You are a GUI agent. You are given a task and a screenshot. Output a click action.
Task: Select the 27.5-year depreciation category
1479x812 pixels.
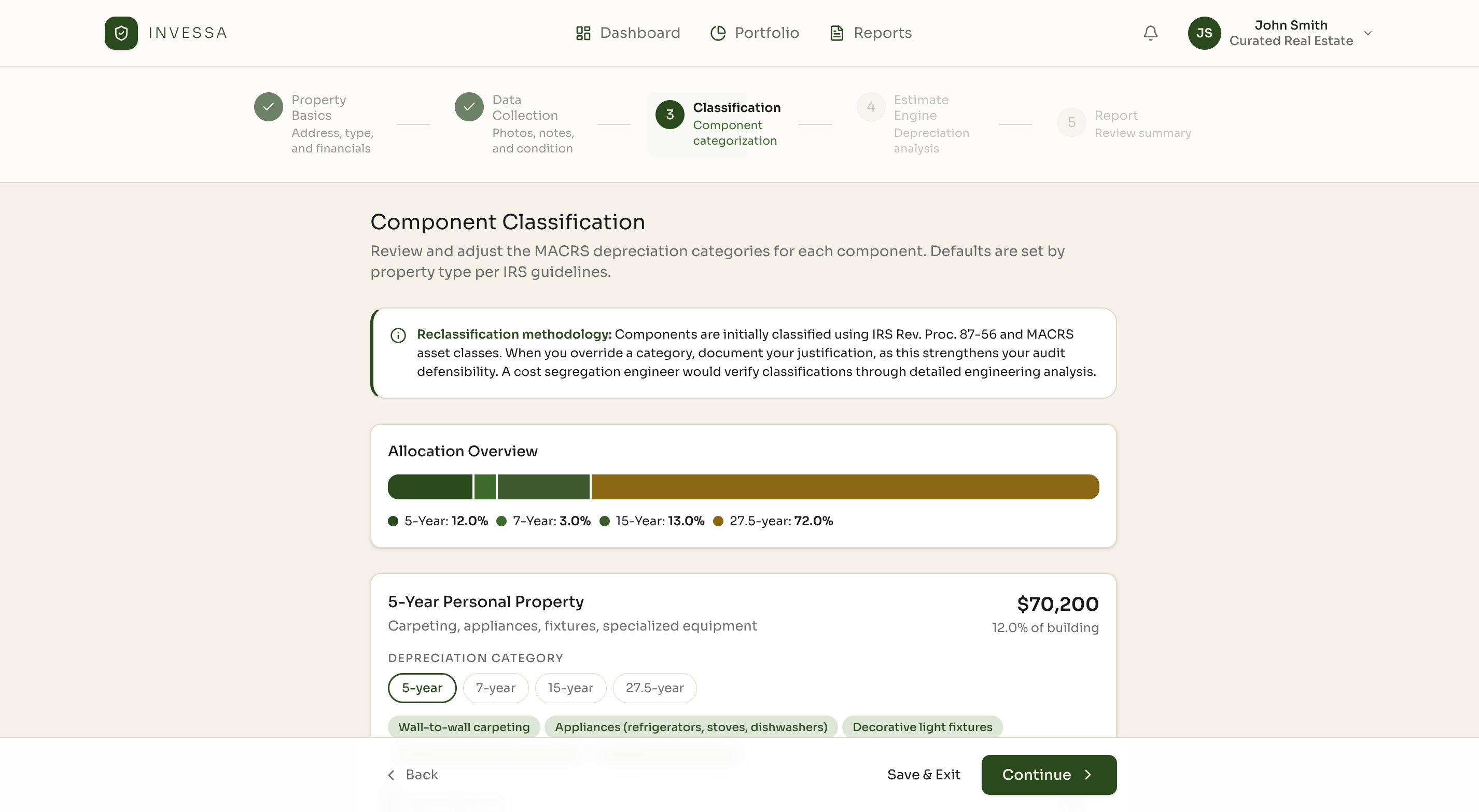pyautogui.click(x=654, y=688)
